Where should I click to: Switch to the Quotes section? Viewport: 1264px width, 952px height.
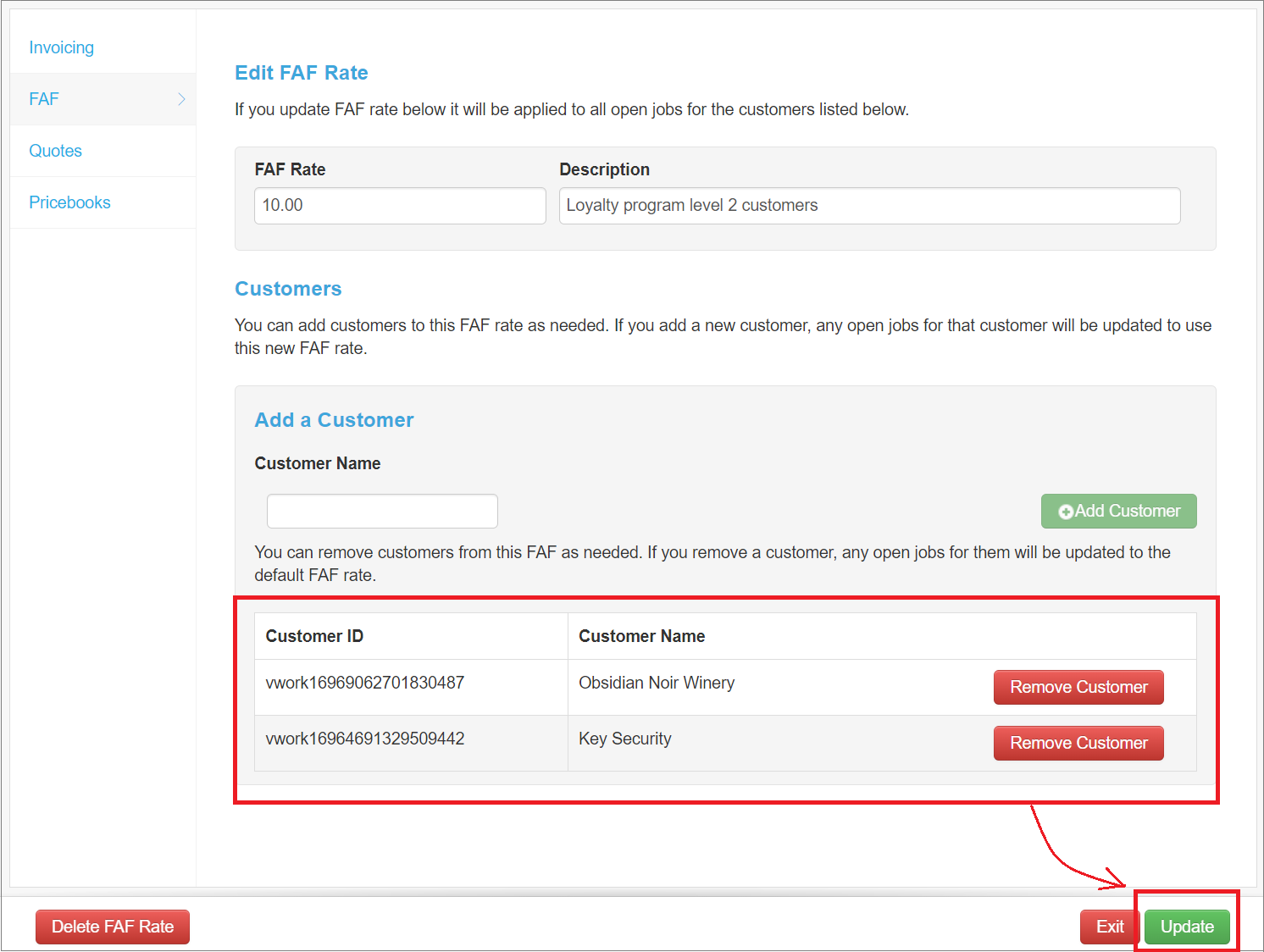point(55,151)
